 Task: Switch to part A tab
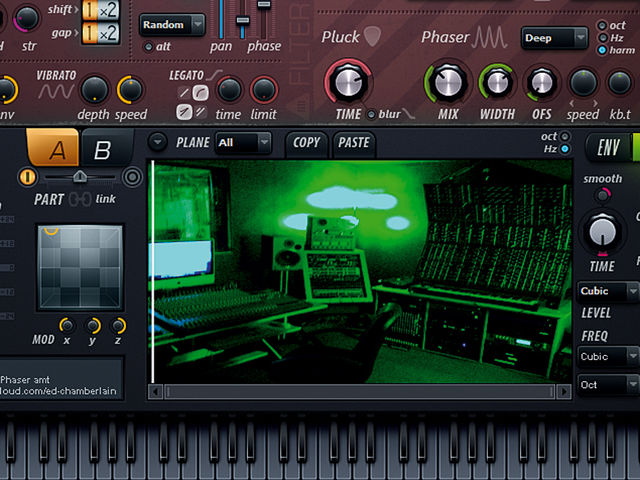tap(53, 147)
